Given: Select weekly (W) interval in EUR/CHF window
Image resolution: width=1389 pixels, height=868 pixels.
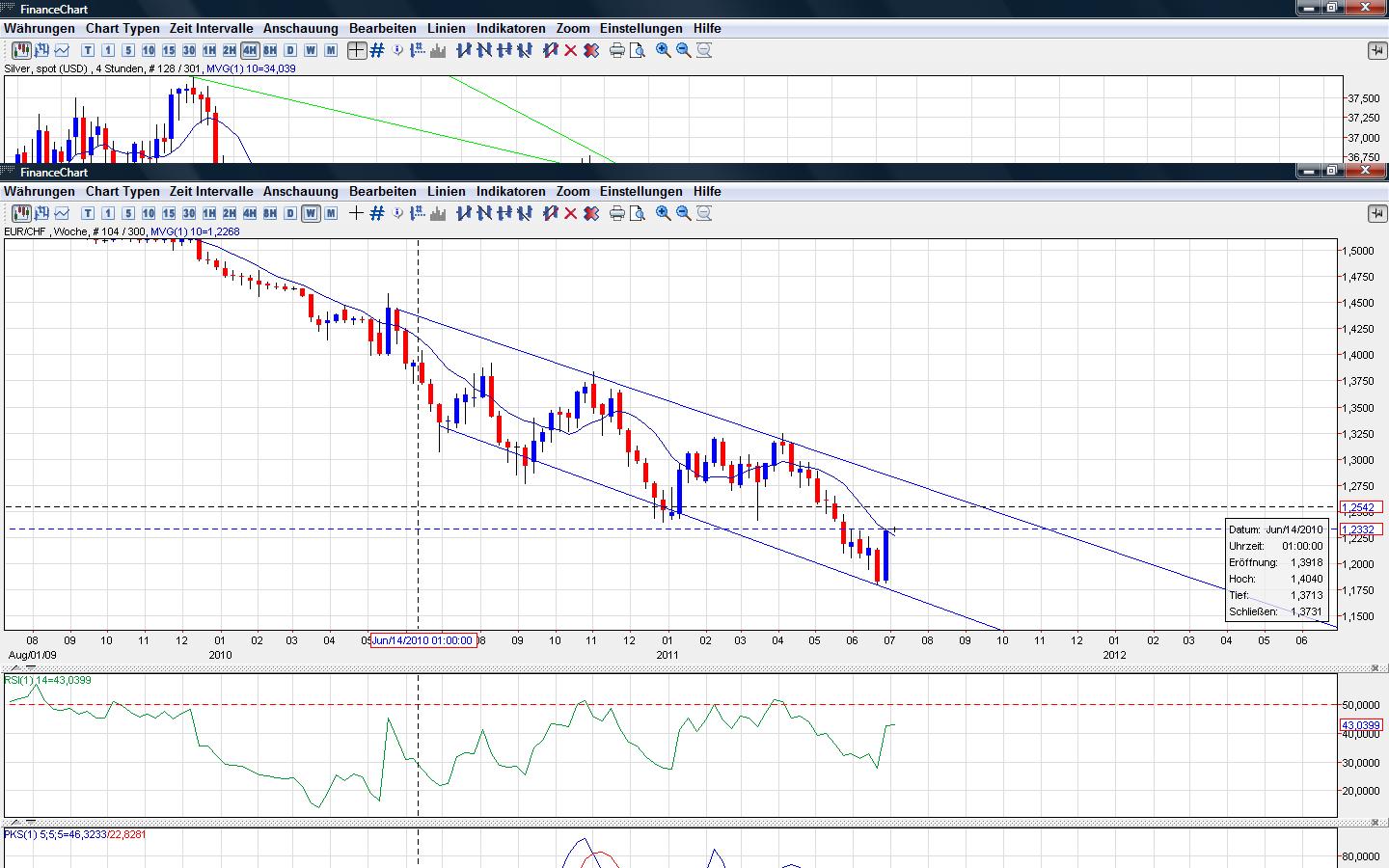Looking at the screenshot, I should coord(311,213).
